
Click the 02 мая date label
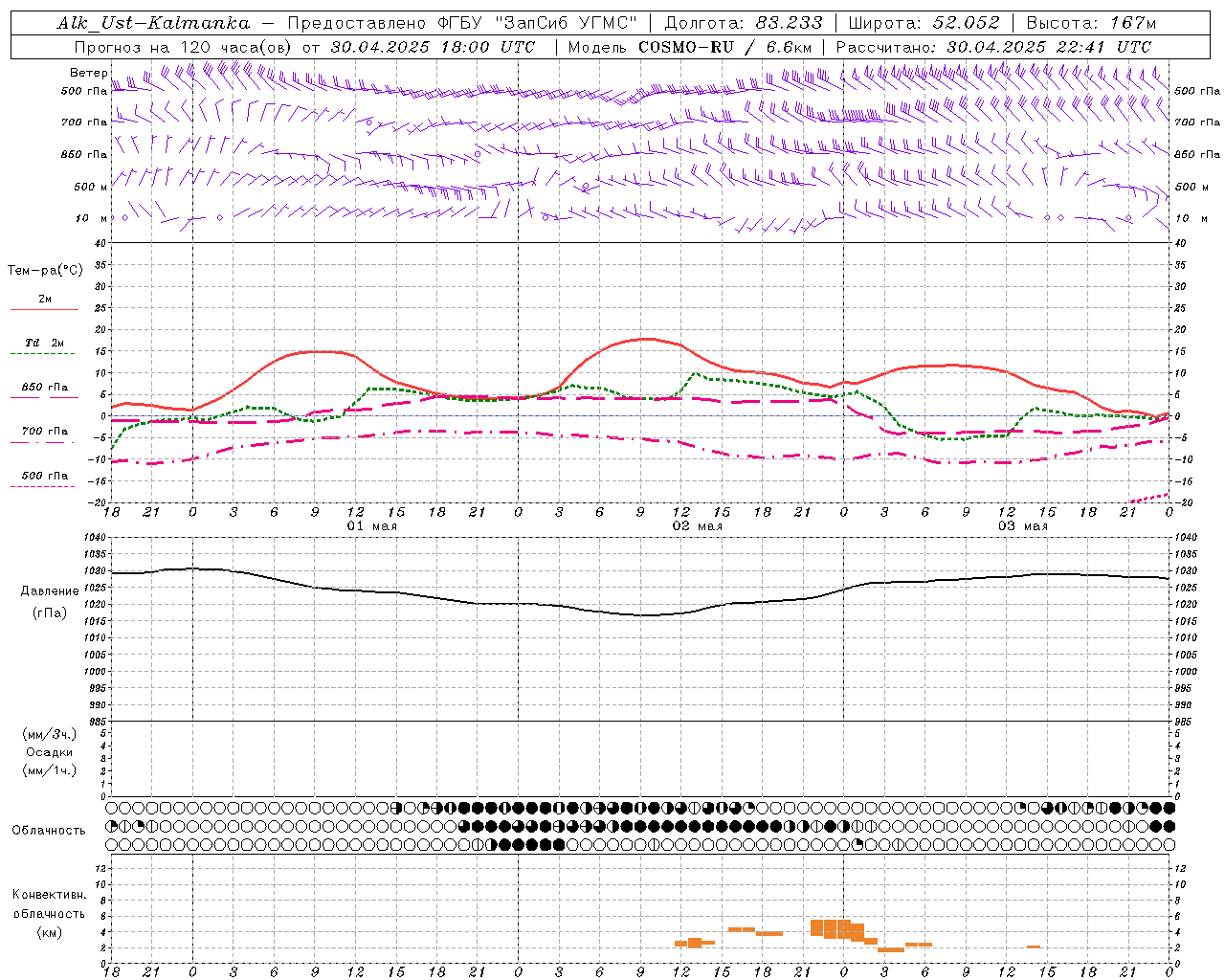tap(698, 526)
